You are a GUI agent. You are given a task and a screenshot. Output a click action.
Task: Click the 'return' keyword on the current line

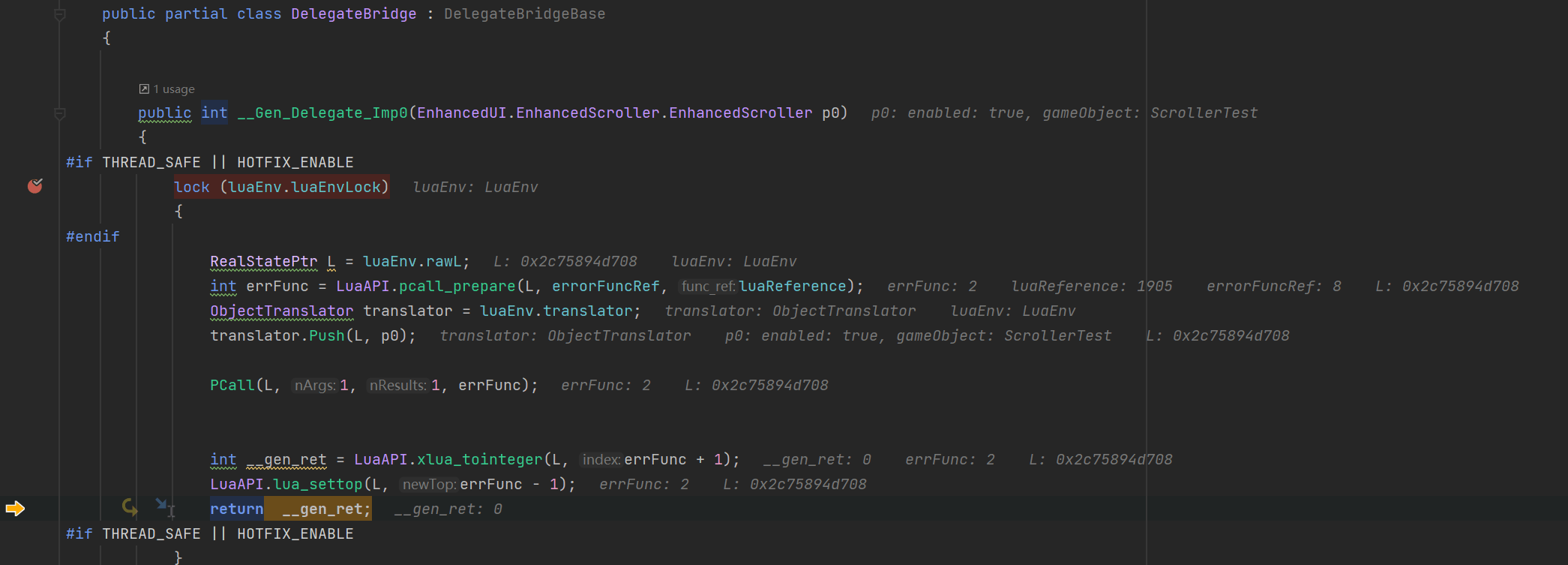[237, 509]
